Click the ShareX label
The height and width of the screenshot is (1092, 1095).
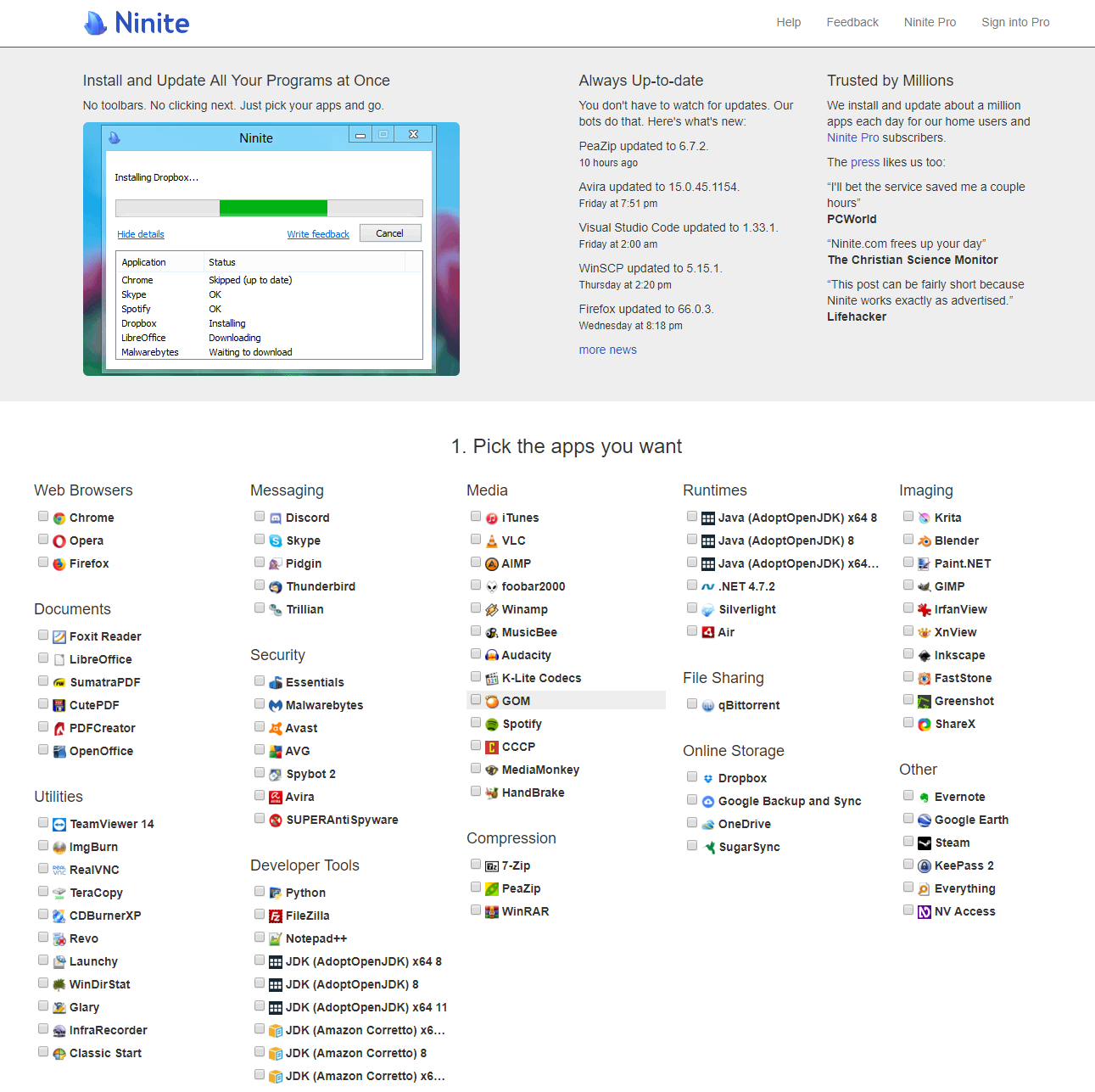(x=955, y=725)
